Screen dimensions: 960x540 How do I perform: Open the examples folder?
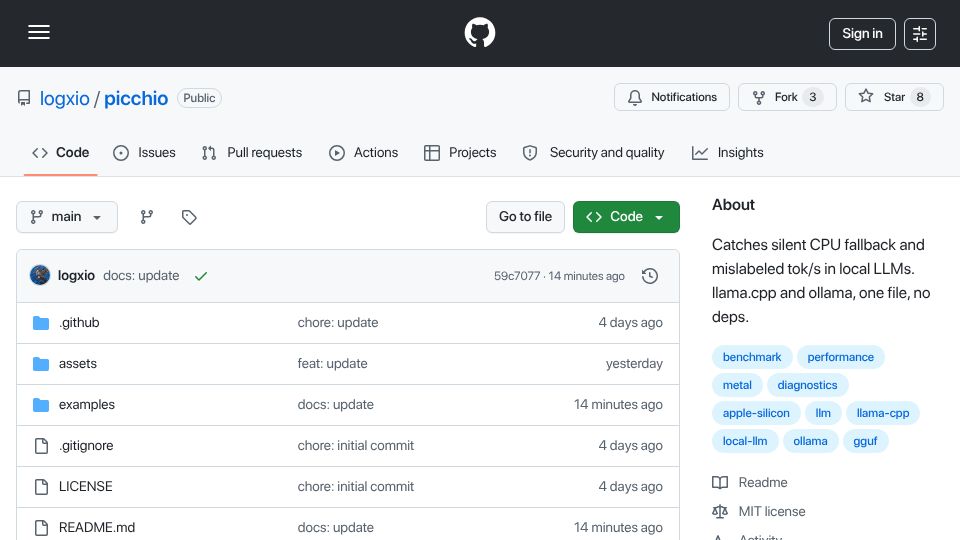(86, 405)
